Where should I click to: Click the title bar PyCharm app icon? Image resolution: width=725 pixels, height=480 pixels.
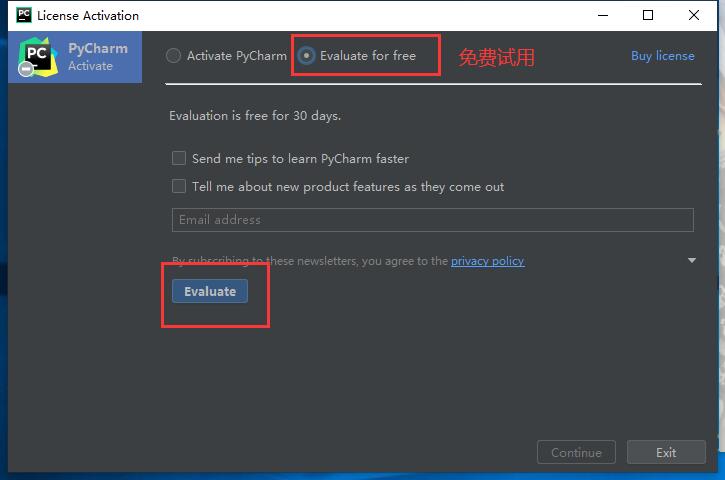24,15
